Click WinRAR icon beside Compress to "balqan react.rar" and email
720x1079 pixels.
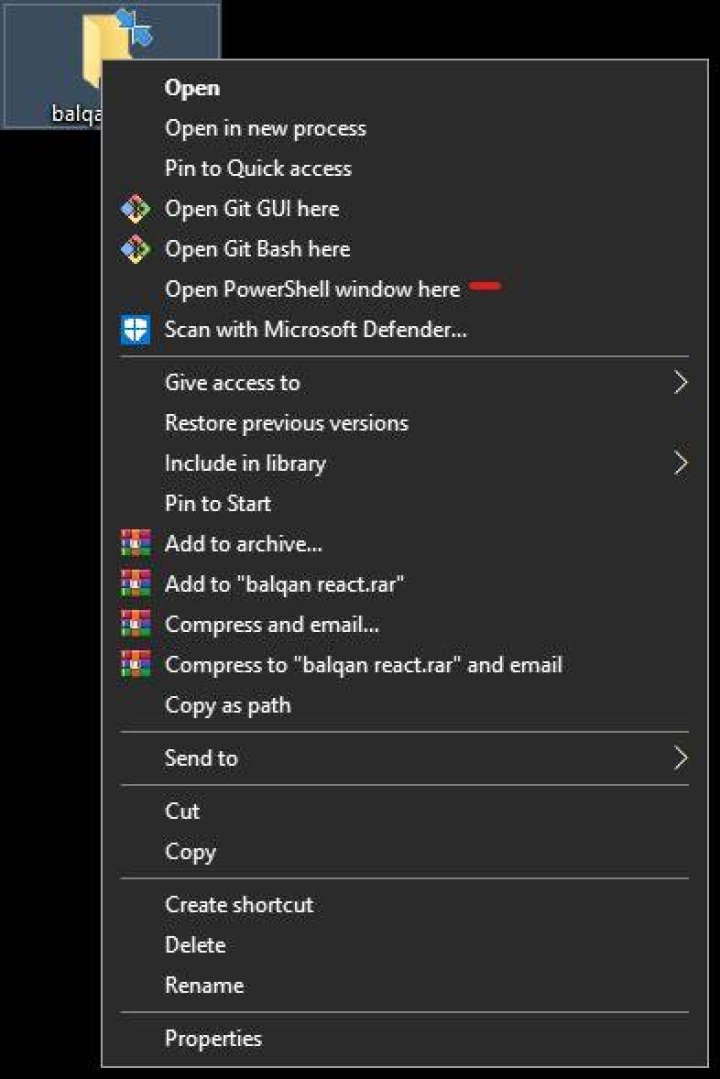pos(136,665)
